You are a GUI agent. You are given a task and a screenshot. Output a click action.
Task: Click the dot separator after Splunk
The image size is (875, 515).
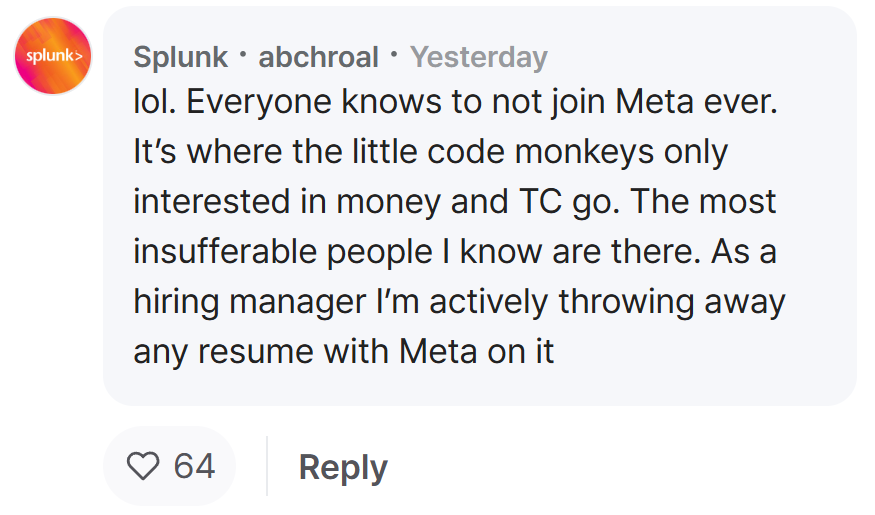(x=243, y=54)
